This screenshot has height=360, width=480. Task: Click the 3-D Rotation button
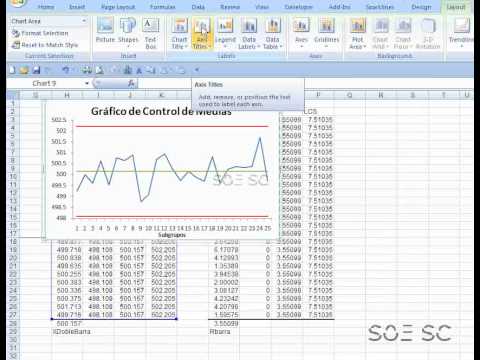[428, 34]
